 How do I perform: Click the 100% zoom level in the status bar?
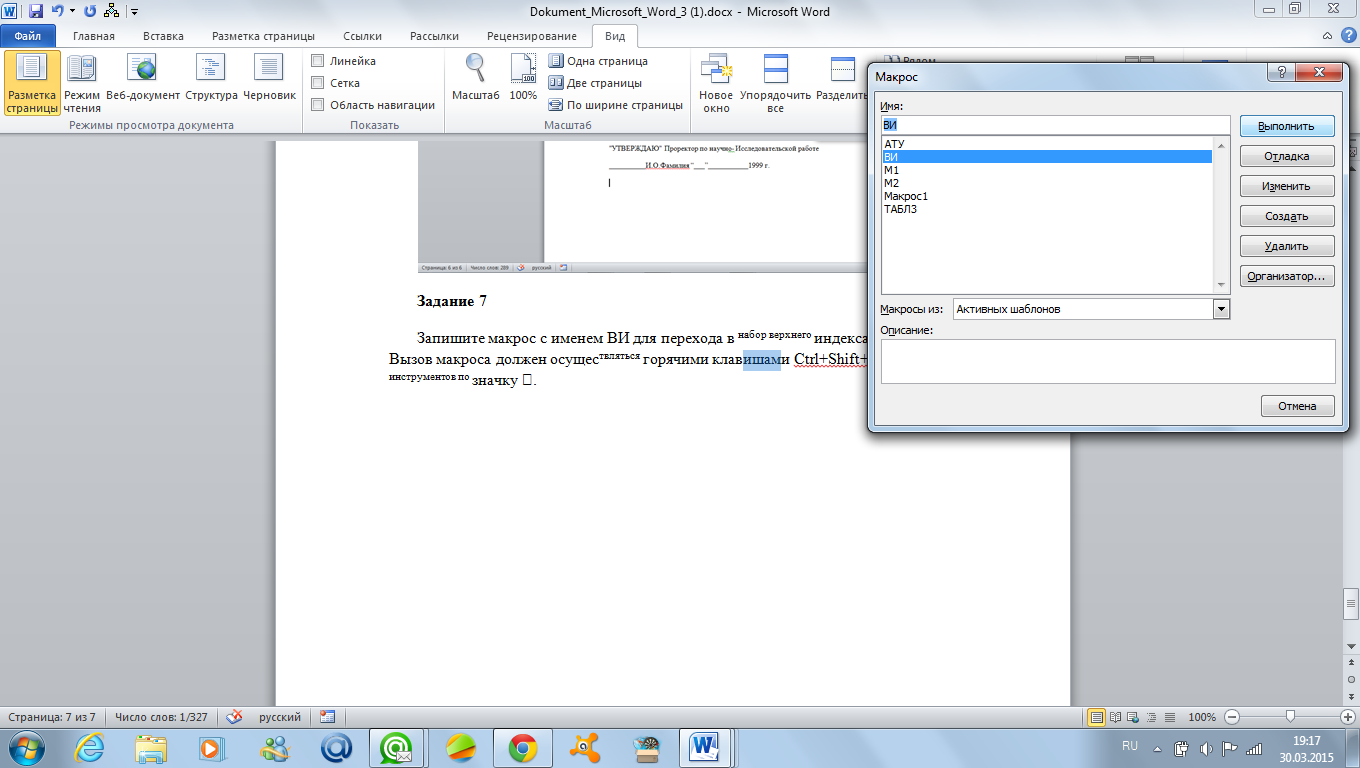[x=1202, y=717]
